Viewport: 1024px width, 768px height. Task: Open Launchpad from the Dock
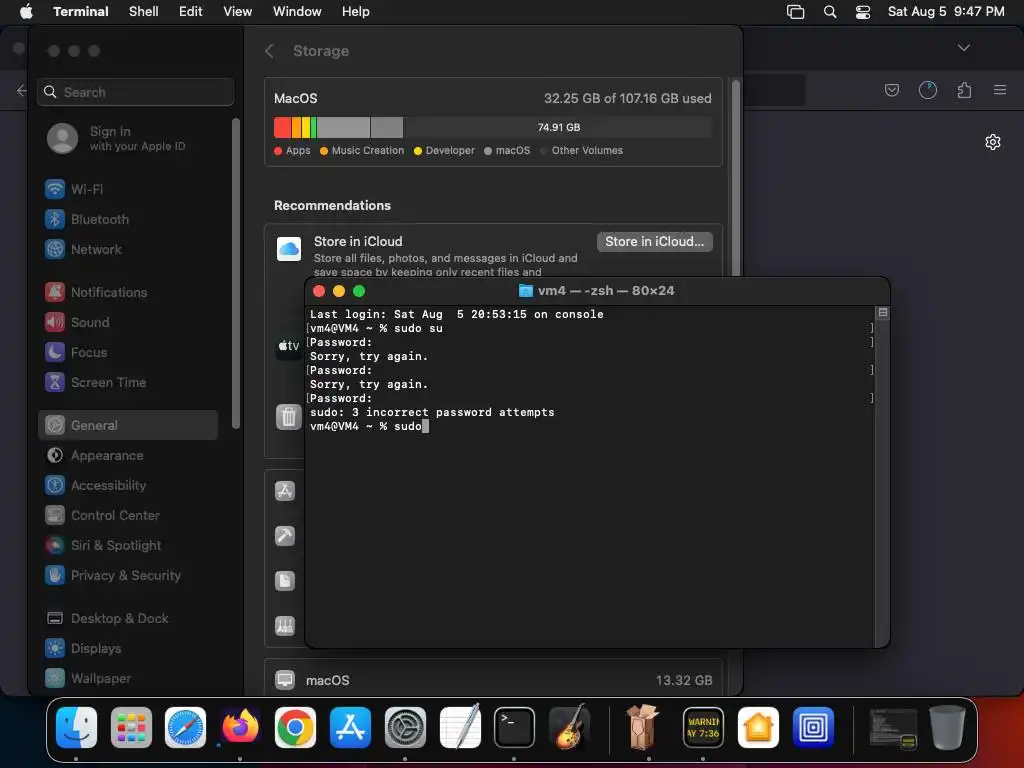click(x=131, y=728)
